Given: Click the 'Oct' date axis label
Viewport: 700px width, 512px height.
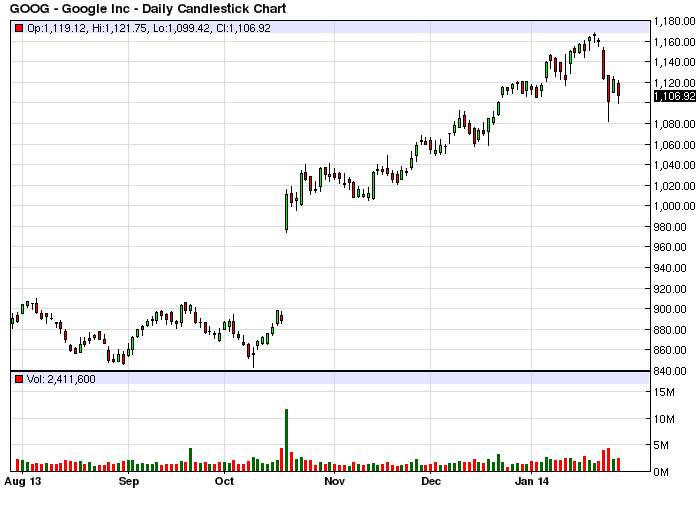Looking at the screenshot, I should pos(224,482).
